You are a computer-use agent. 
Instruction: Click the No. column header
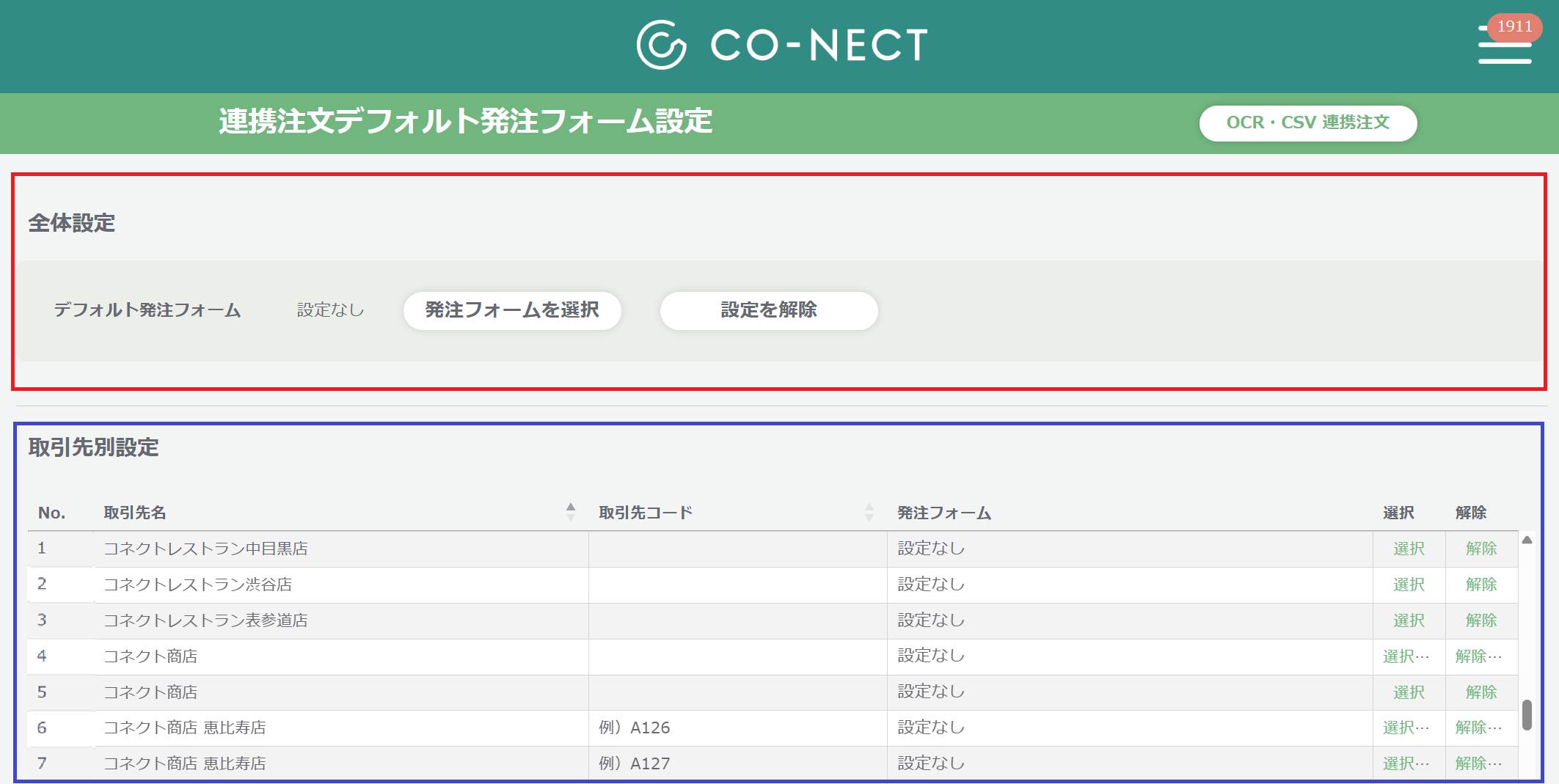click(51, 513)
